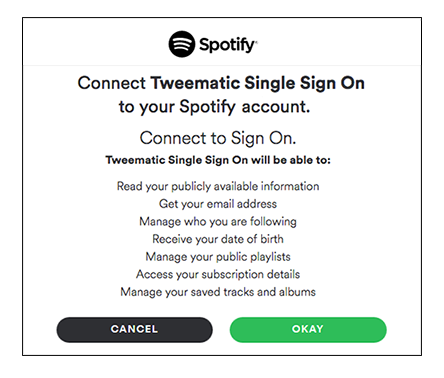Viewport: 444px width, 378px height.
Task: Click the 'Connect Tweematic Single Sign On' heading
Action: point(221,83)
